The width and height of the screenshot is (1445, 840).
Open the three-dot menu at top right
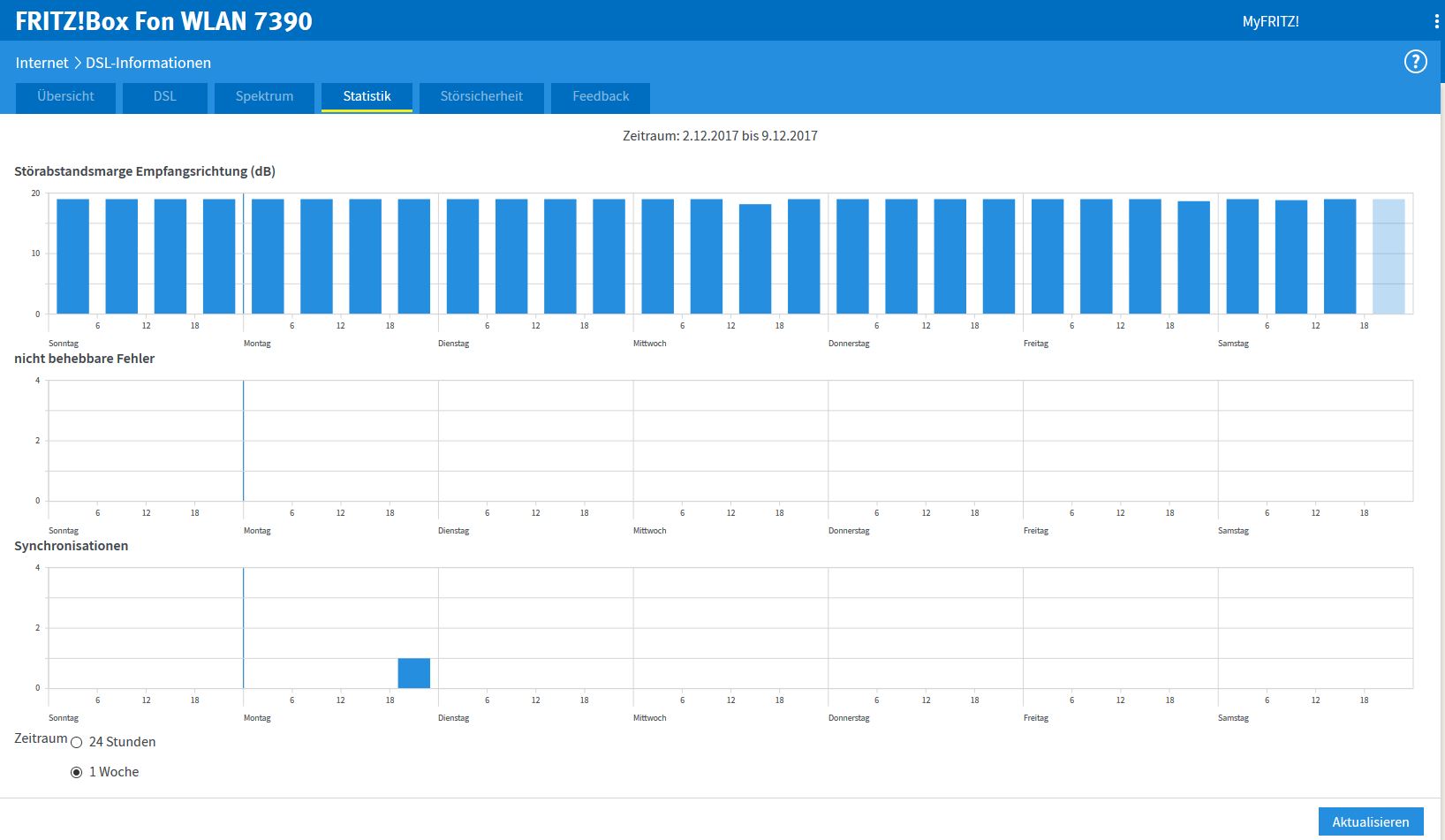click(1436, 21)
